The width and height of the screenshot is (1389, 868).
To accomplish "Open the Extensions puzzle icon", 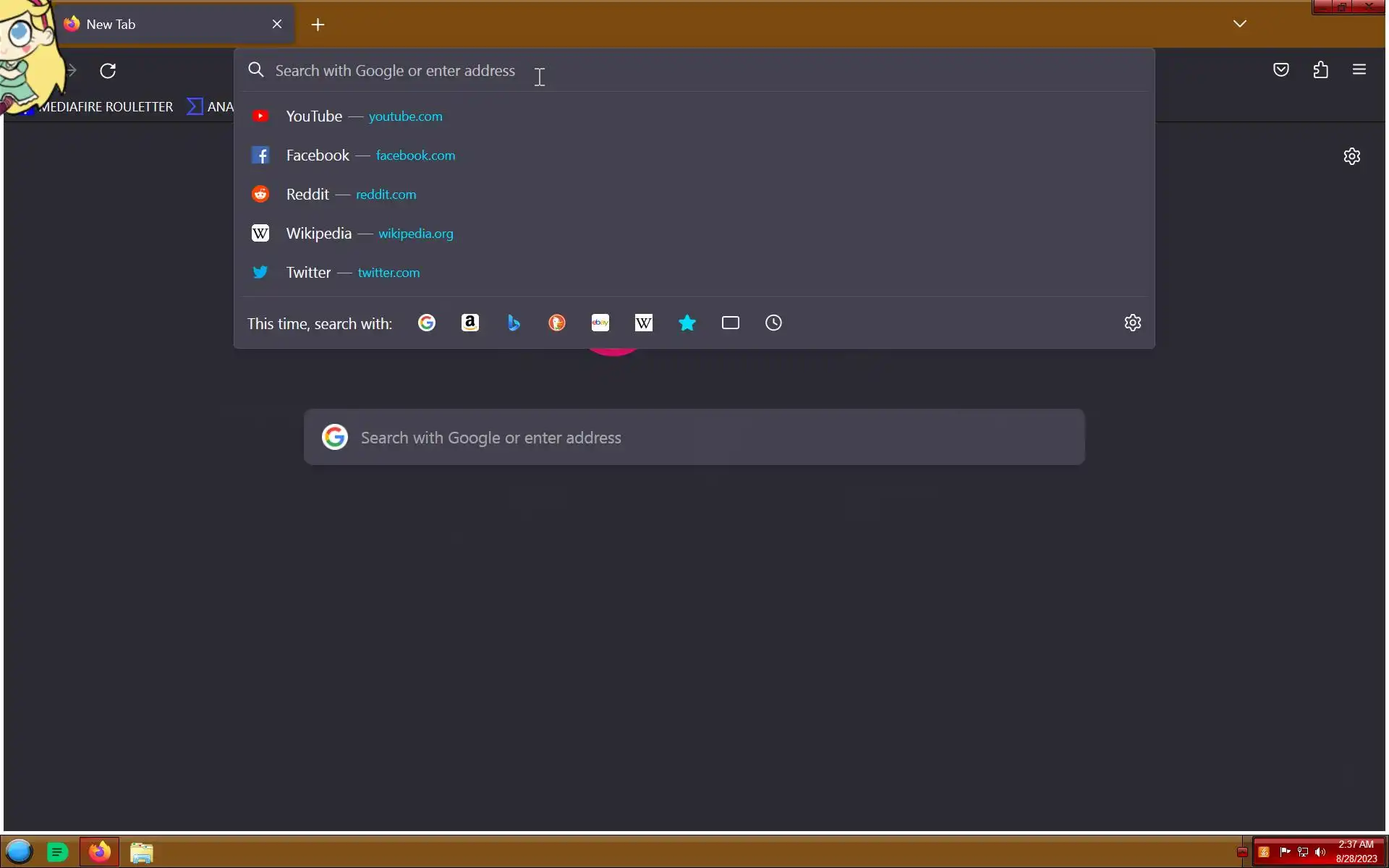I will (x=1321, y=70).
